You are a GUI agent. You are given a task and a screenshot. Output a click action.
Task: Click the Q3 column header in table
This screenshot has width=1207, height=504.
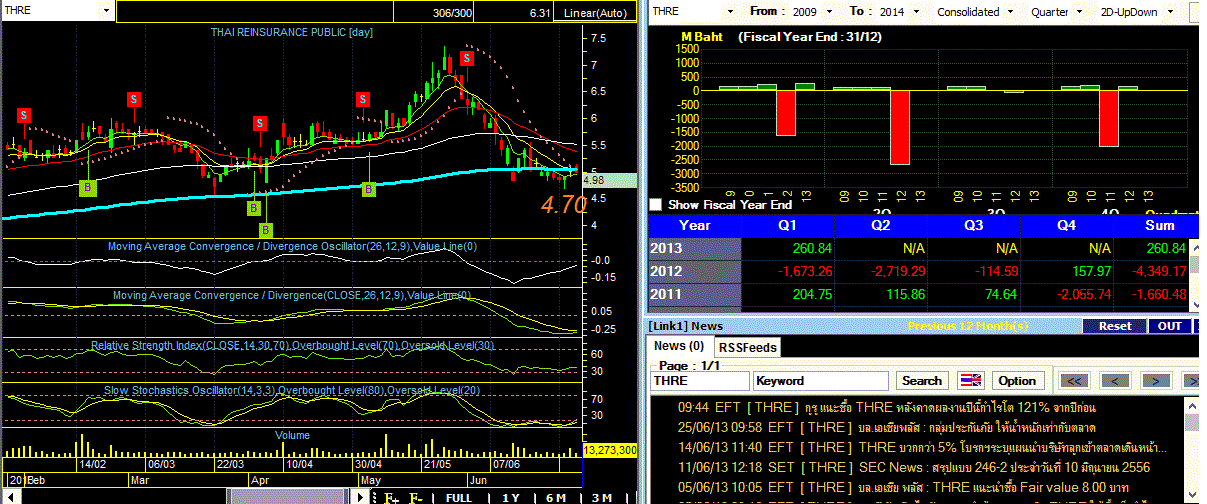[x=974, y=225]
